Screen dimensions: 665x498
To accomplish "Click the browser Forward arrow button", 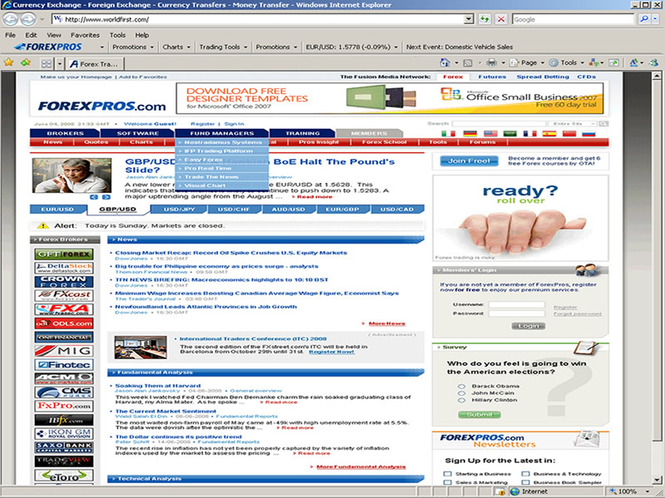I will pos(28,20).
